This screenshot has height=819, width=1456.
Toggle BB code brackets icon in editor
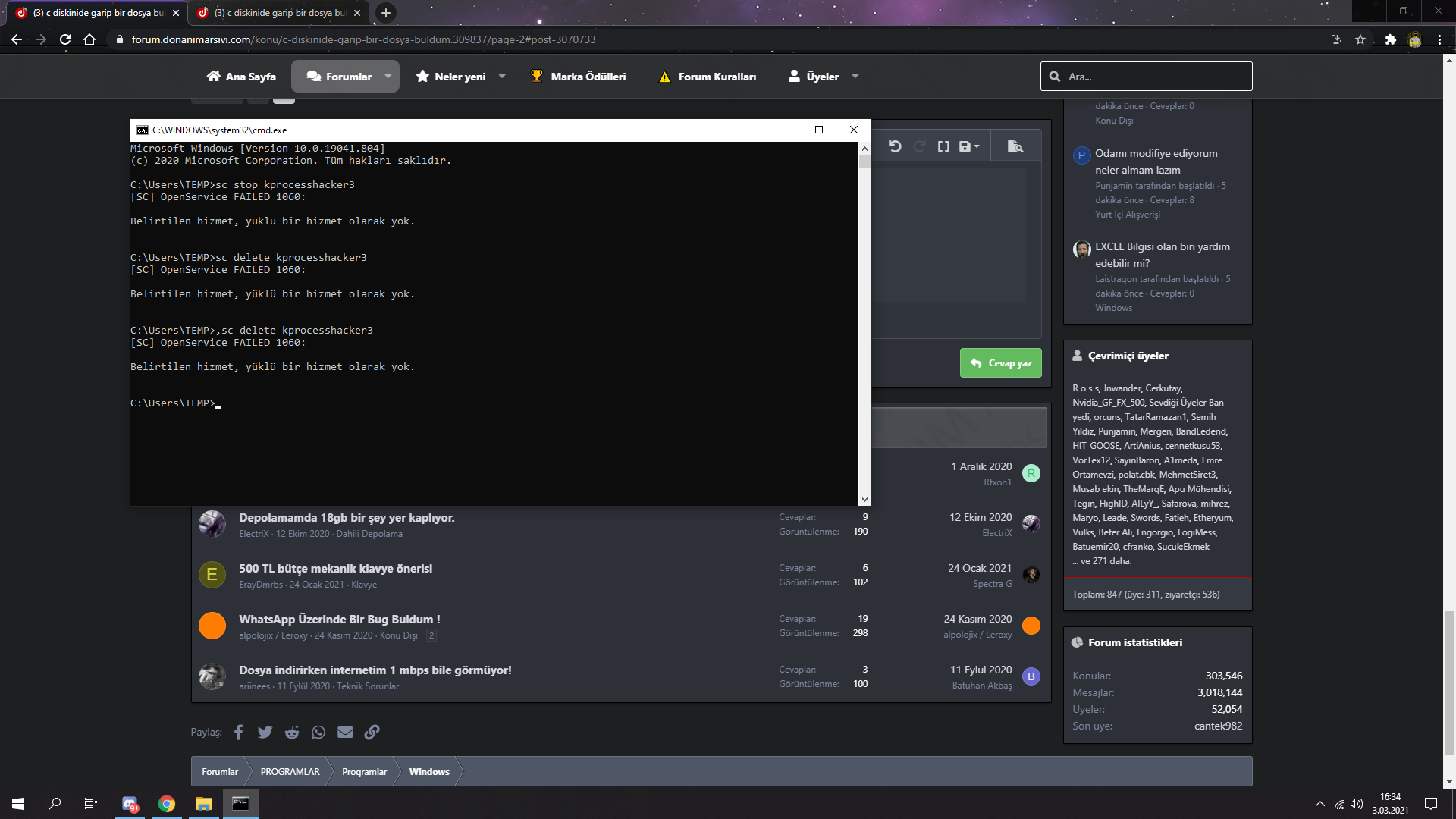943,146
